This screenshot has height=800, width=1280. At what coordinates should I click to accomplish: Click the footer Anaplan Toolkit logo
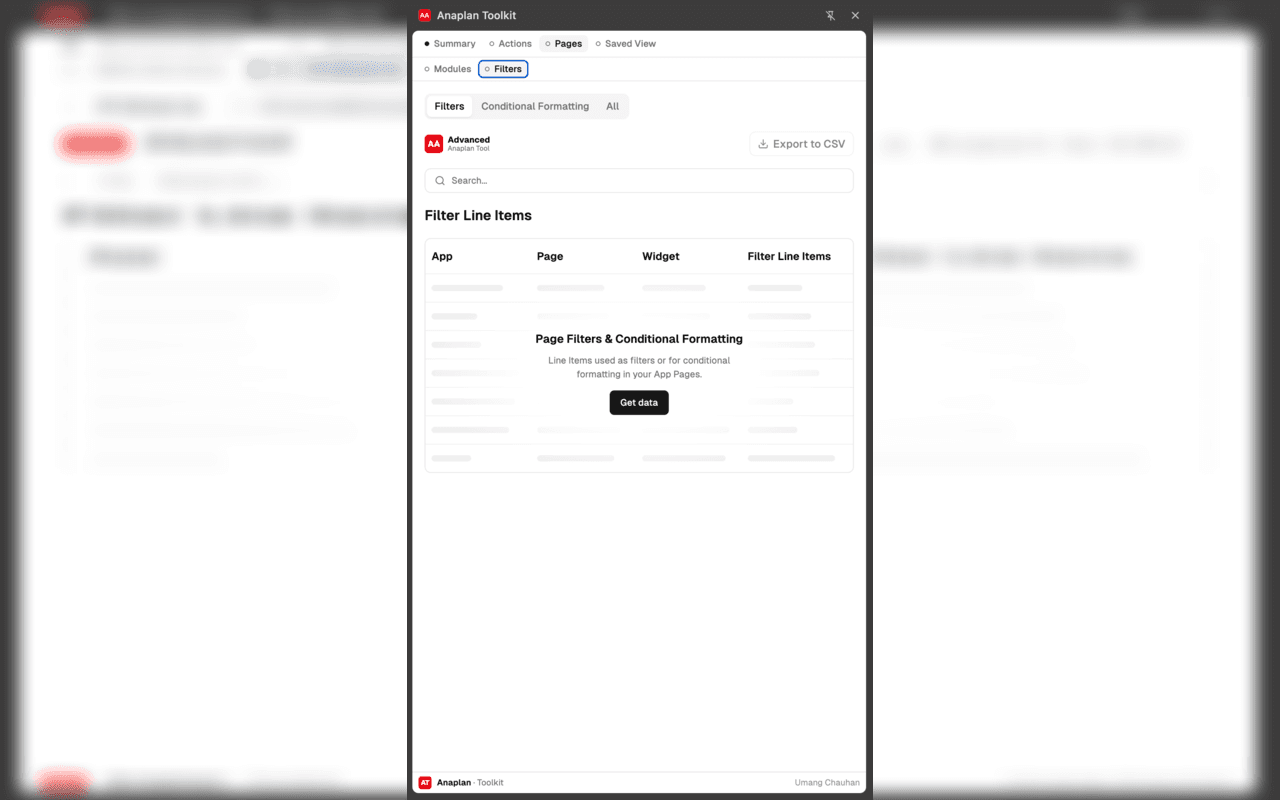[425, 783]
